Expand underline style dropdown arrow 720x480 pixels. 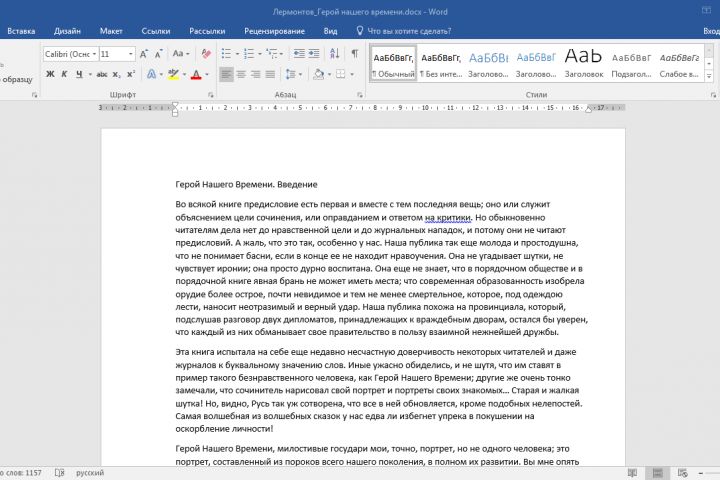pyautogui.click(x=90, y=74)
